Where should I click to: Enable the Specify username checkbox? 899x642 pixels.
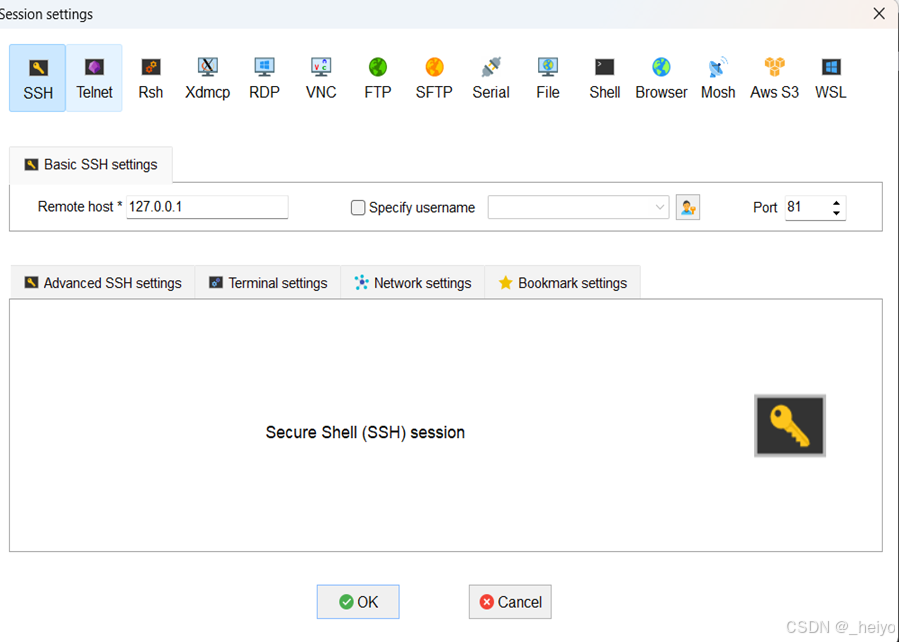click(x=358, y=208)
